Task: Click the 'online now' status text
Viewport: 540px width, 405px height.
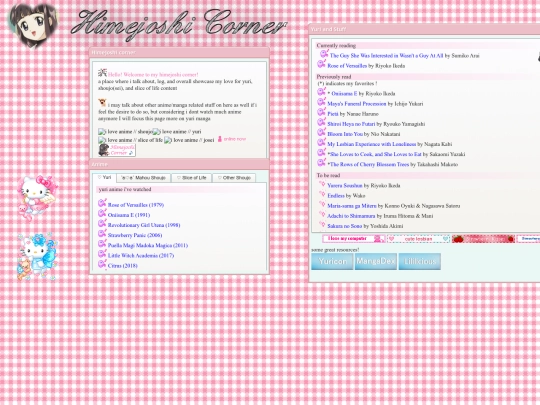Action: pyautogui.click(x=235, y=139)
